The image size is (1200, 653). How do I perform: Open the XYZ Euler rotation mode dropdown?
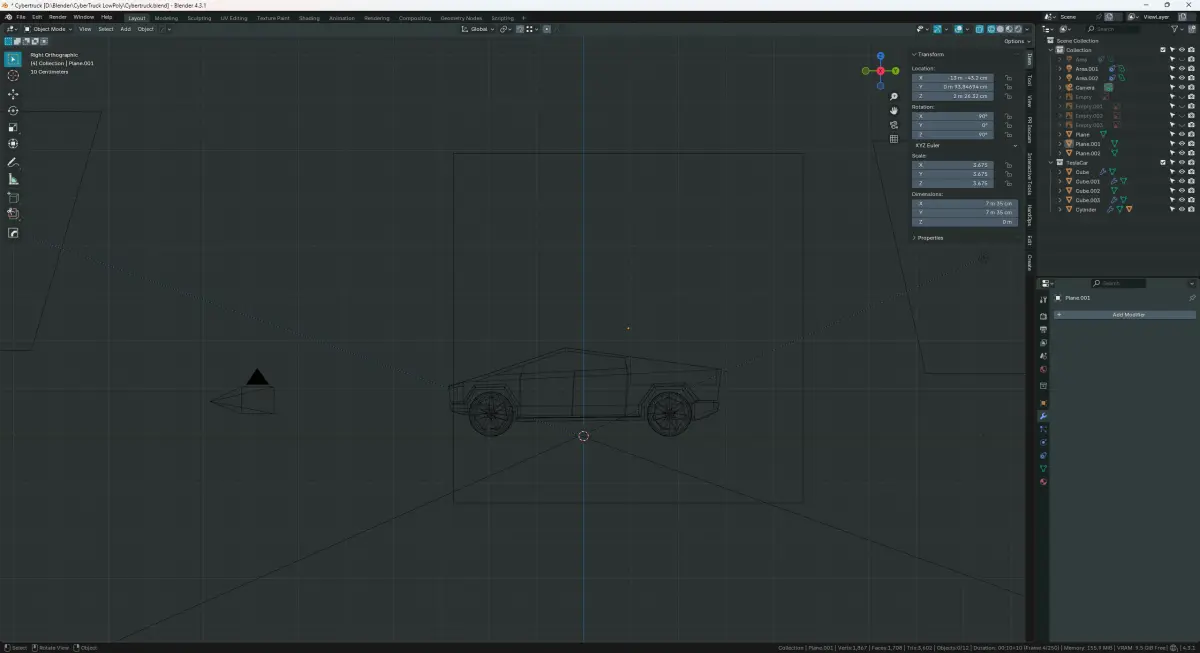coord(965,145)
